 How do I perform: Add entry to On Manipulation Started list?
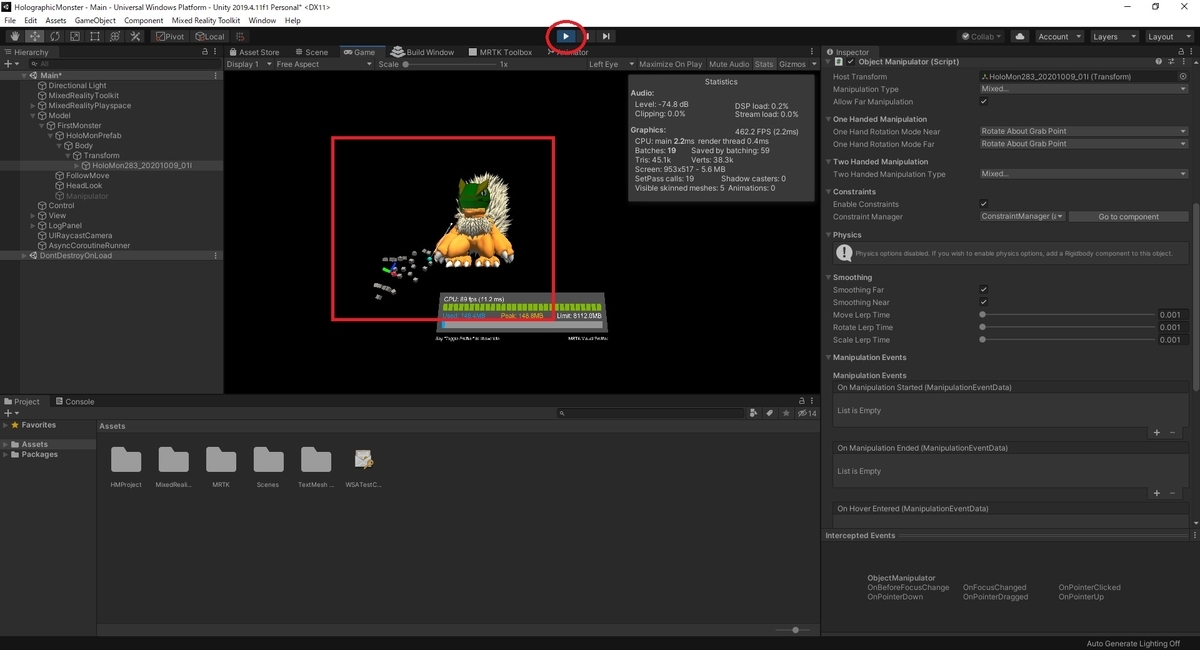(1157, 433)
